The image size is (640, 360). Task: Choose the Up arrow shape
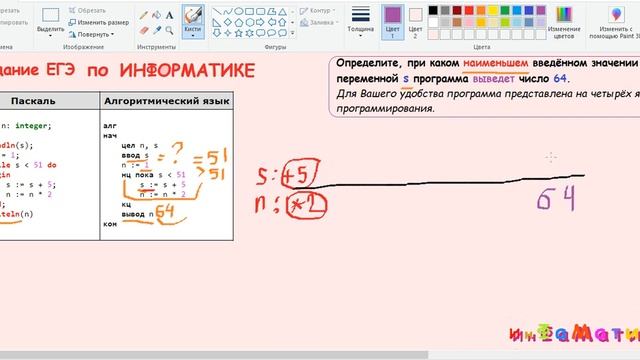(x=282, y=22)
